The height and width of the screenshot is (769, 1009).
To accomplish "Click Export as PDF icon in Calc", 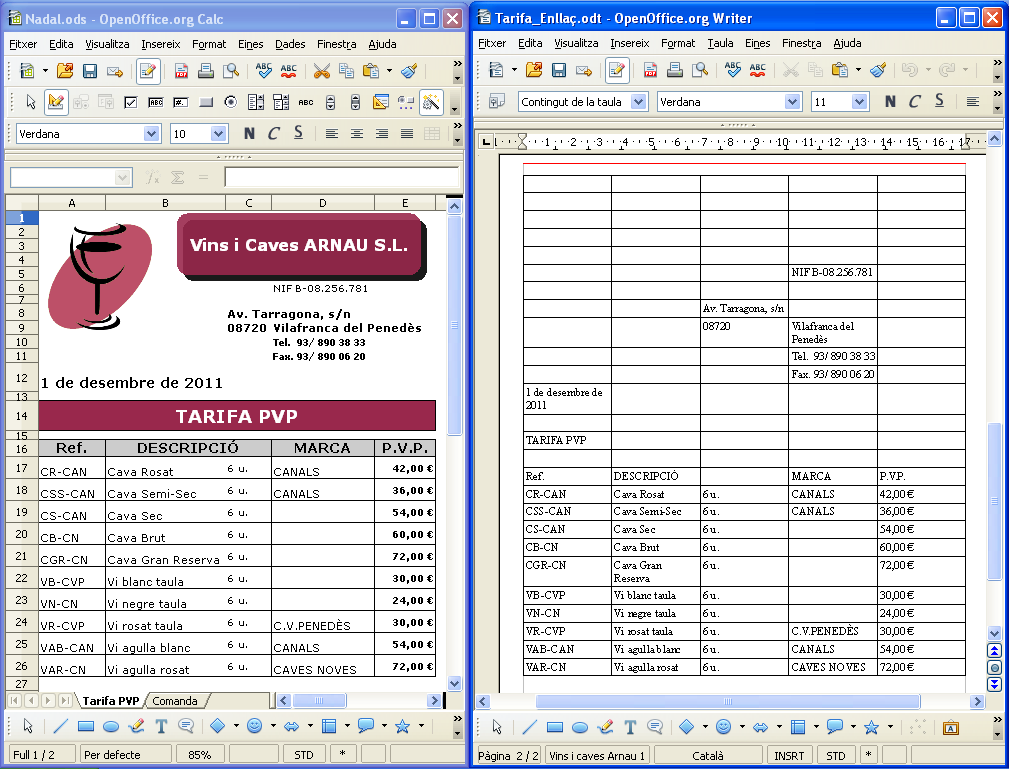I will [x=182, y=71].
